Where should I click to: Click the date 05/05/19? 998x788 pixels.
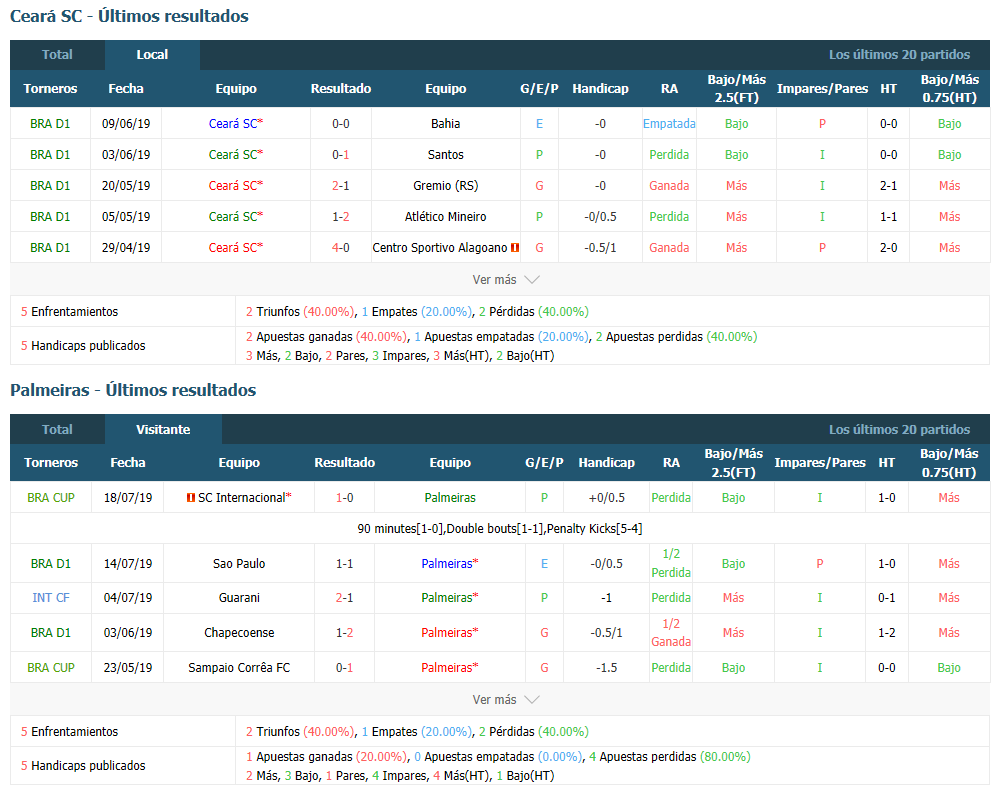(126, 217)
